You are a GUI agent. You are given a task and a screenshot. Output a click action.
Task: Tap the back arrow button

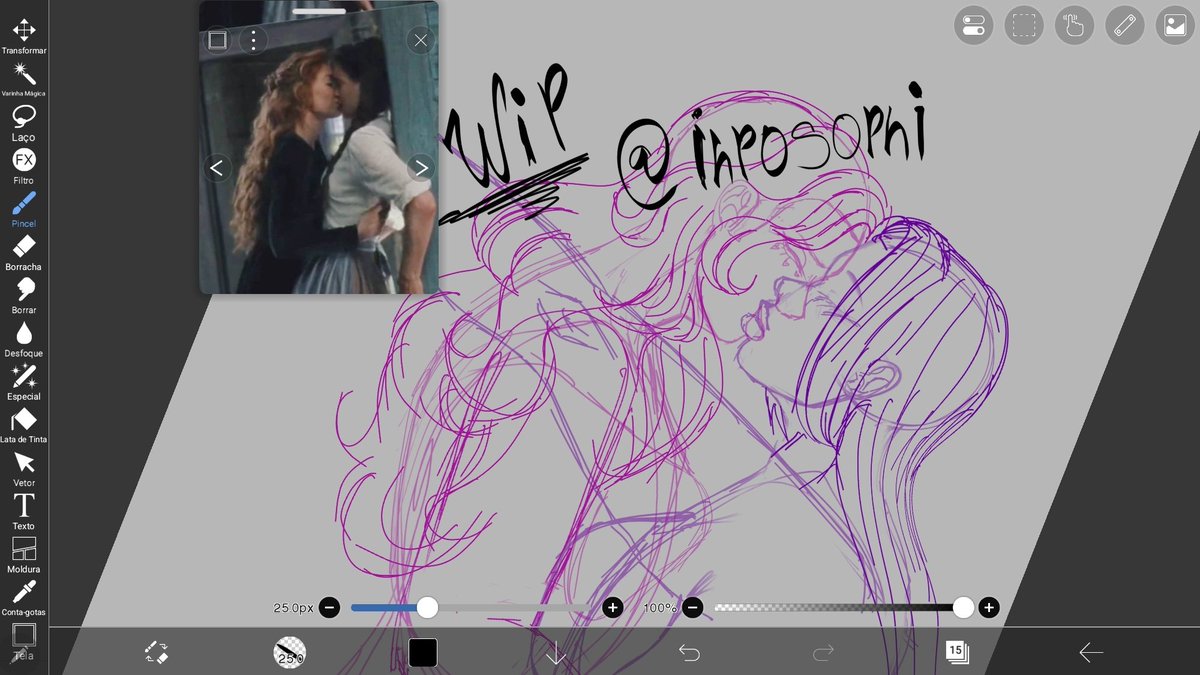[x=1091, y=653]
